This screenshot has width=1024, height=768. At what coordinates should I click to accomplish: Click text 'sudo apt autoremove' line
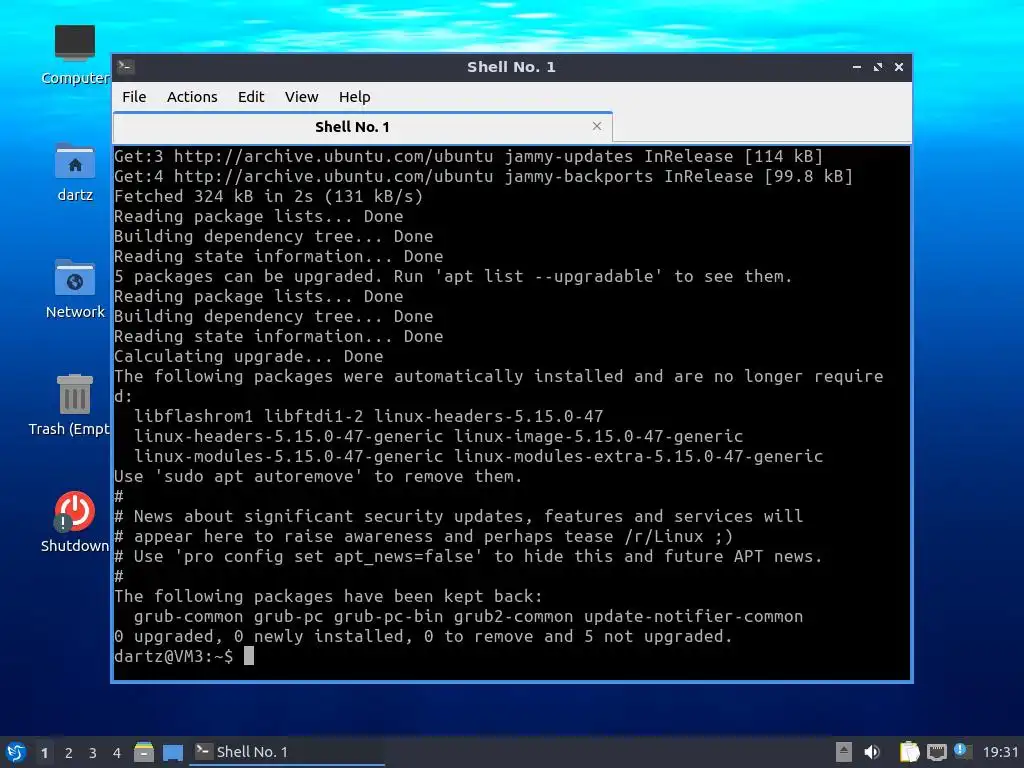319,477
